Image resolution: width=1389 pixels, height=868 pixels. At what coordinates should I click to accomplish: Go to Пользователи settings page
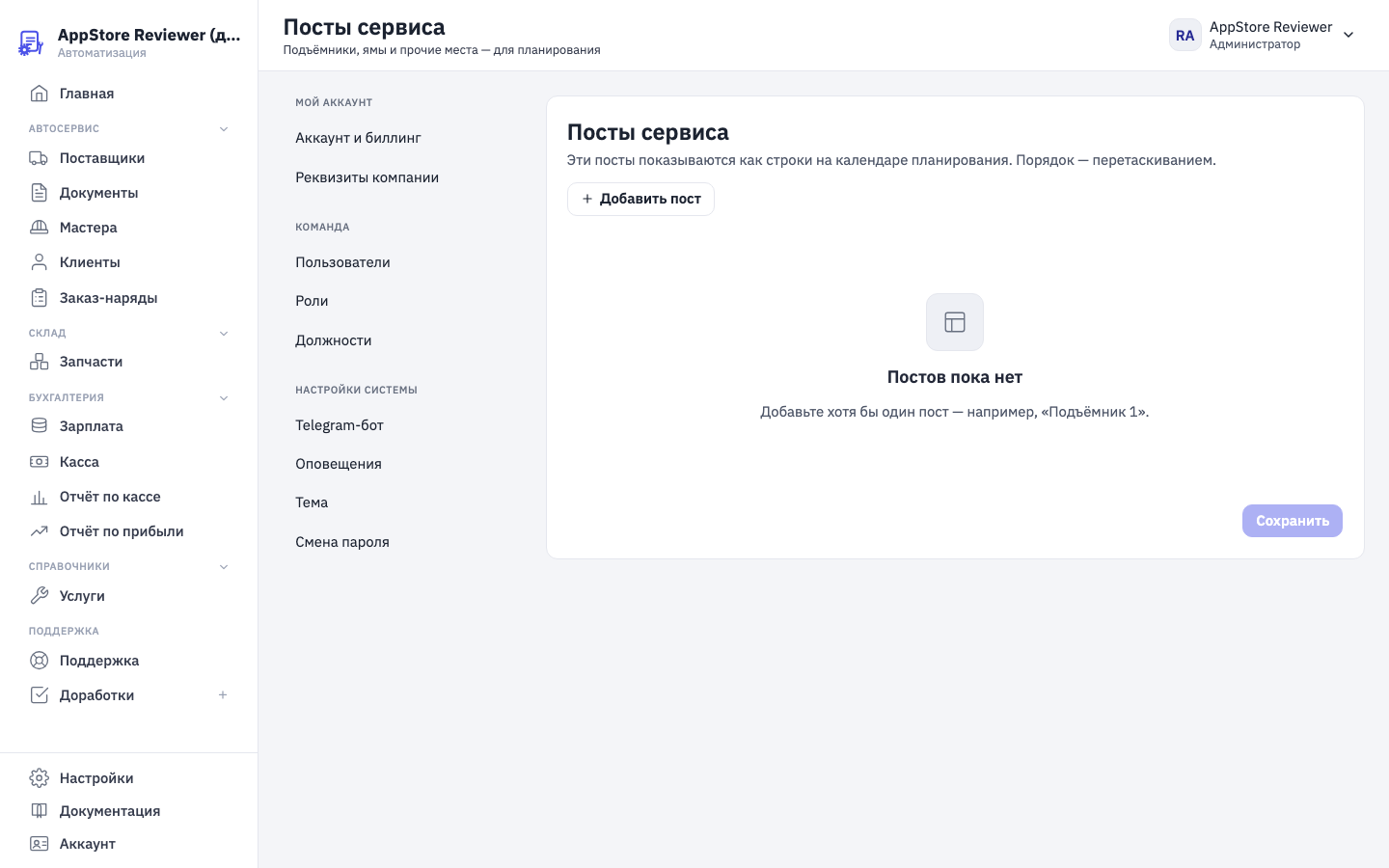pos(342,262)
